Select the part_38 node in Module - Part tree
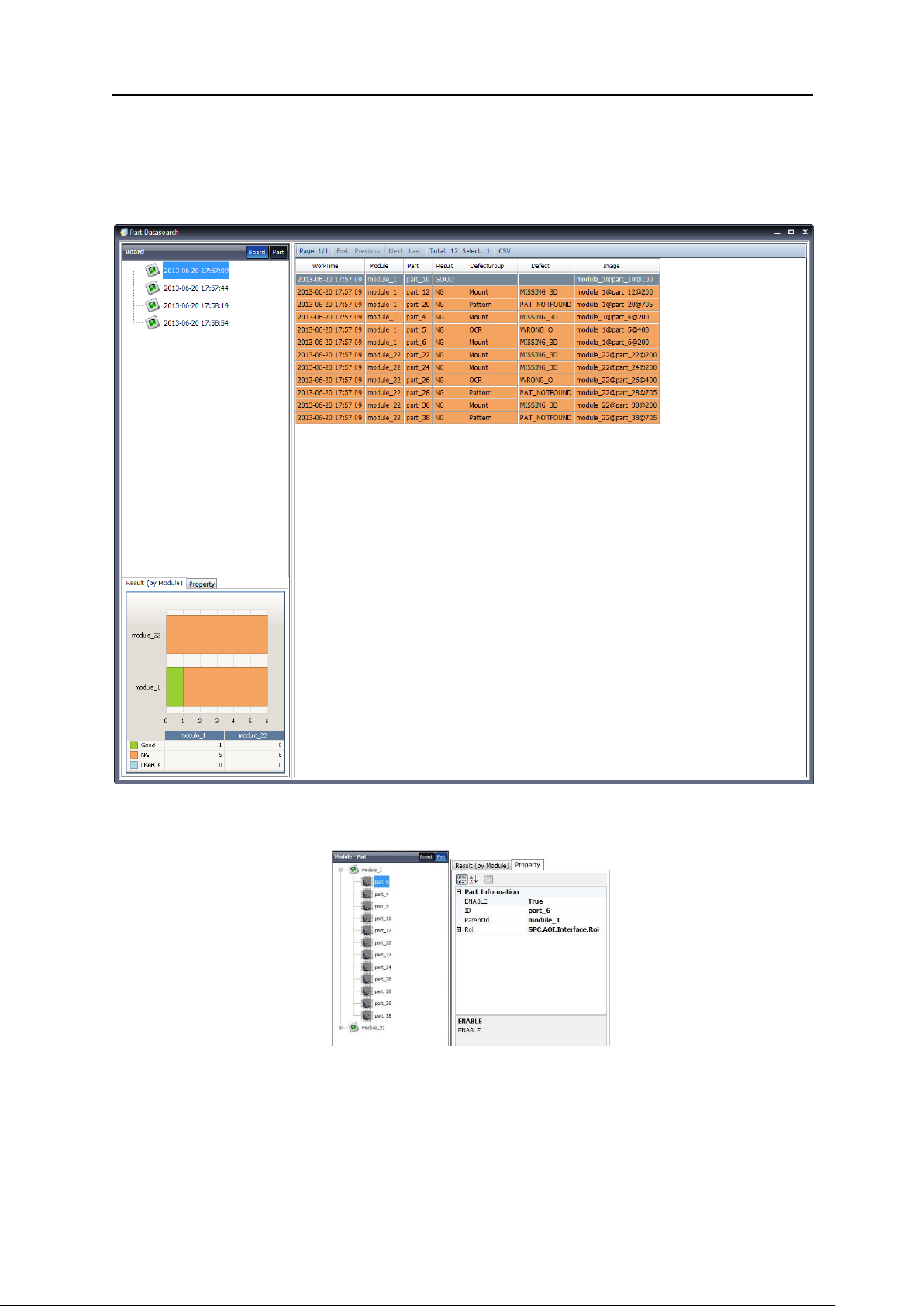The height and width of the screenshot is (1306, 924). coord(383,1016)
